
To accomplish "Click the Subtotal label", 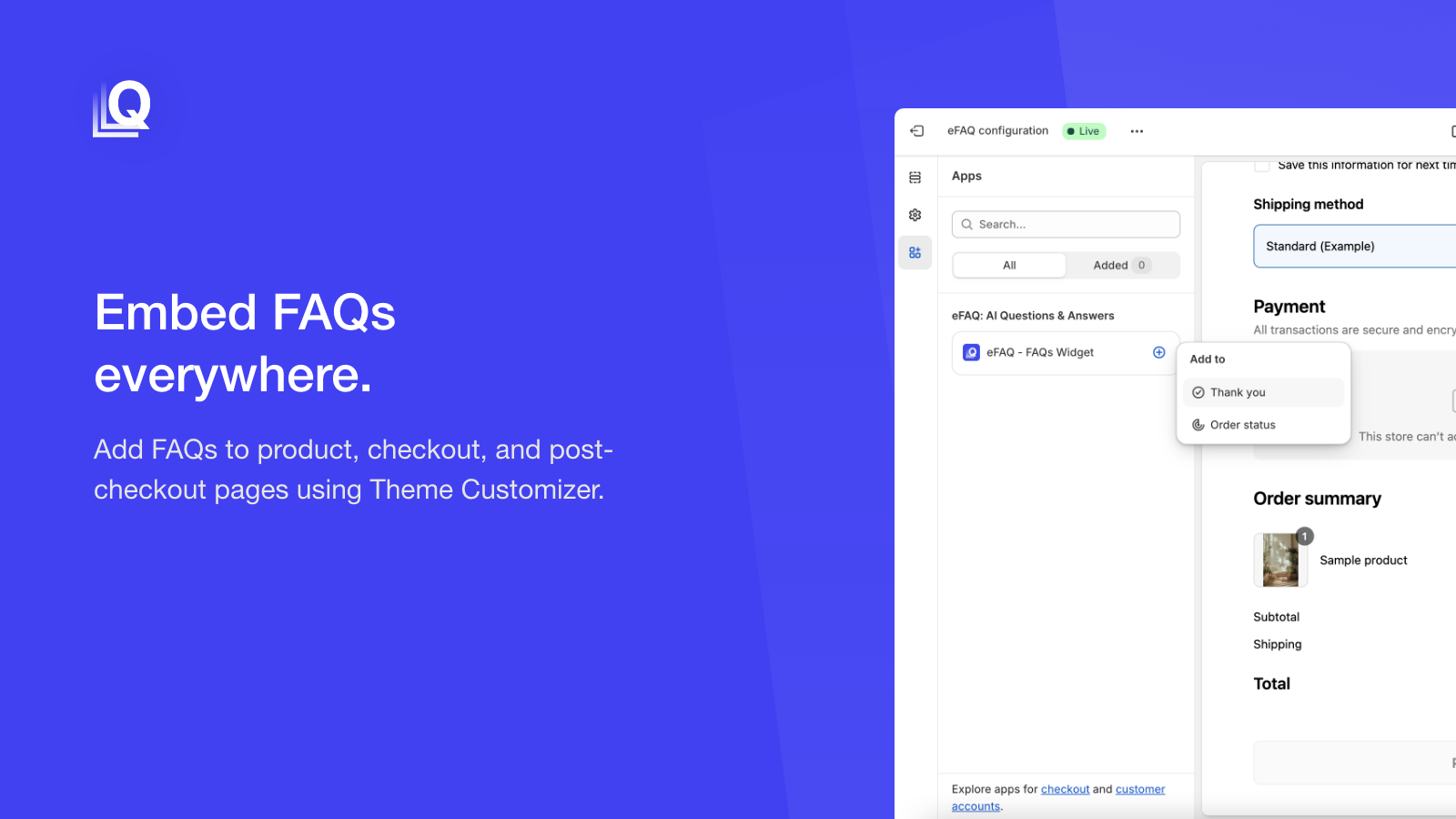I will click(x=1276, y=617).
